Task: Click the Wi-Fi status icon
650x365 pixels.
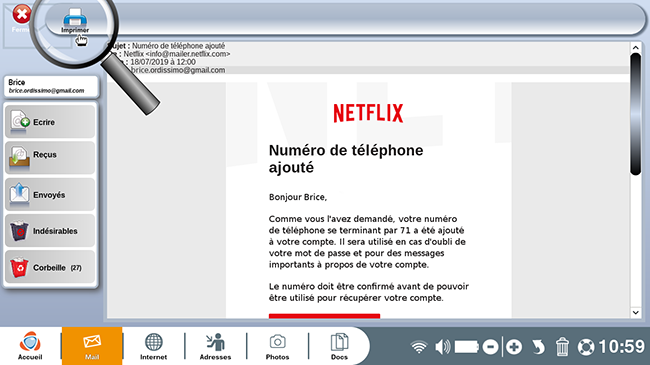Action: point(419,347)
